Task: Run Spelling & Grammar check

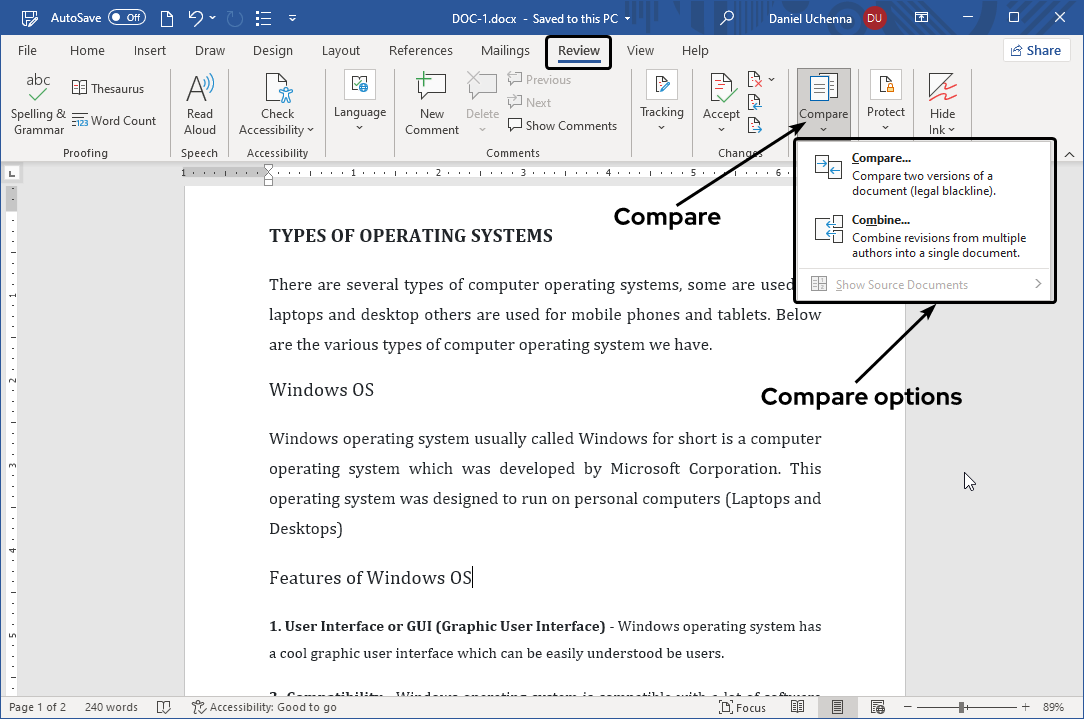Action: pos(37,104)
